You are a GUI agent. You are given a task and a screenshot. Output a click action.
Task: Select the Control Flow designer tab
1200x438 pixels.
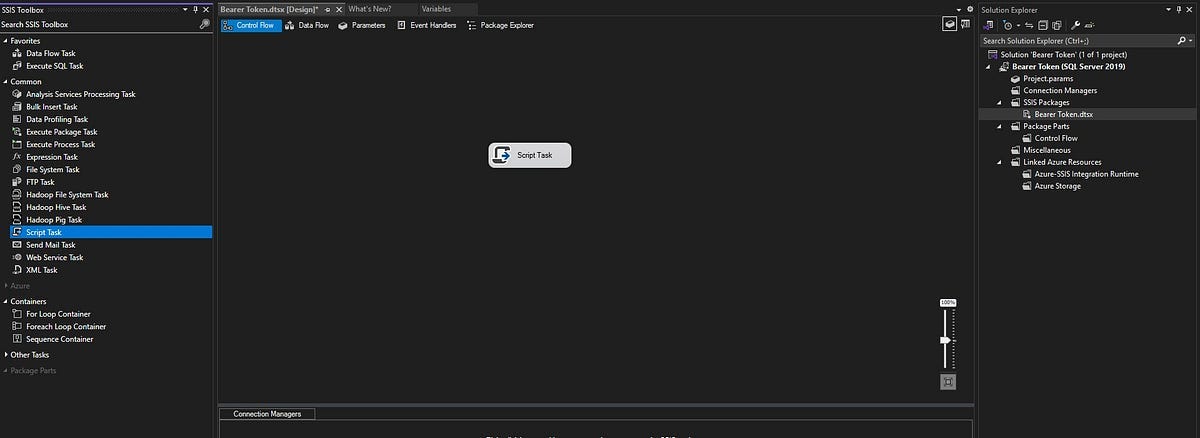[x=249, y=25]
